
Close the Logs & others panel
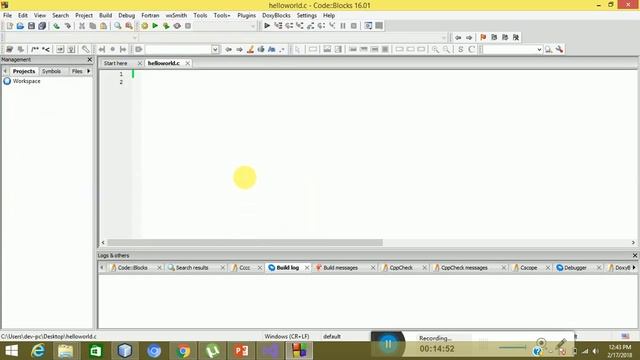click(x=635, y=256)
